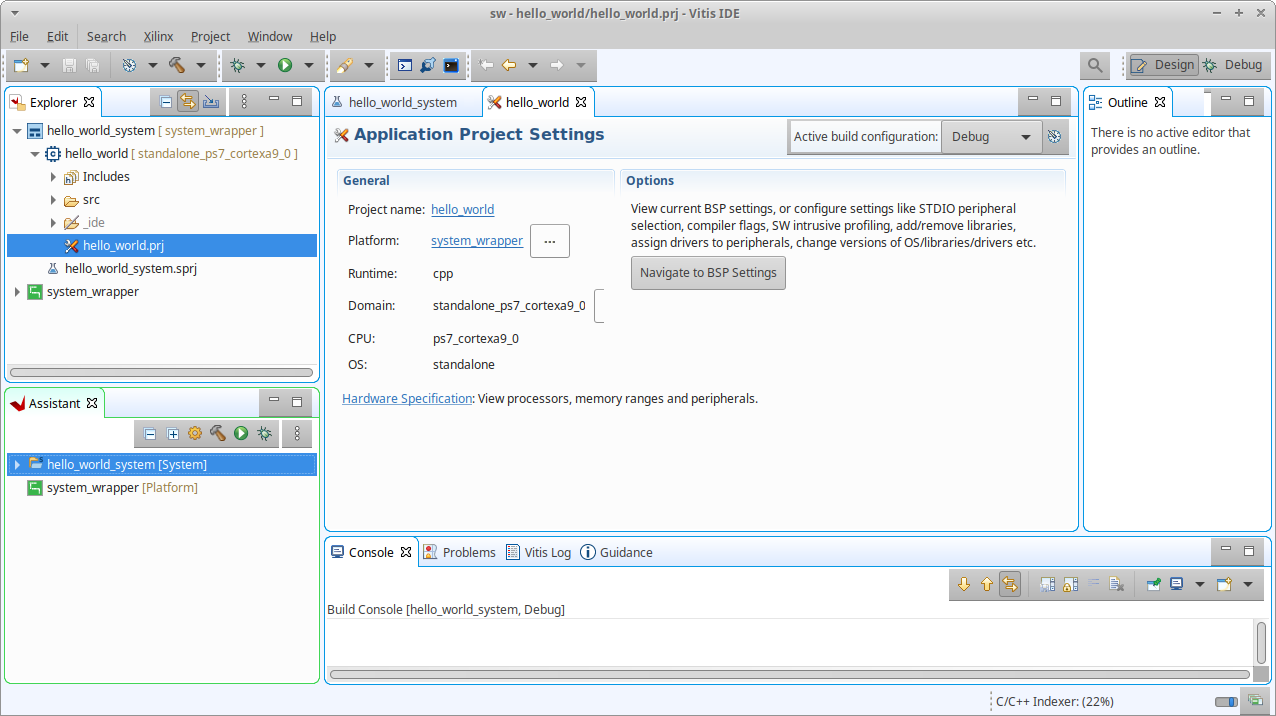This screenshot has height=716, width=1276.
Task: Click Navigate to BSP Settings button
Action: pyautogui.click(x=708, y=273)
